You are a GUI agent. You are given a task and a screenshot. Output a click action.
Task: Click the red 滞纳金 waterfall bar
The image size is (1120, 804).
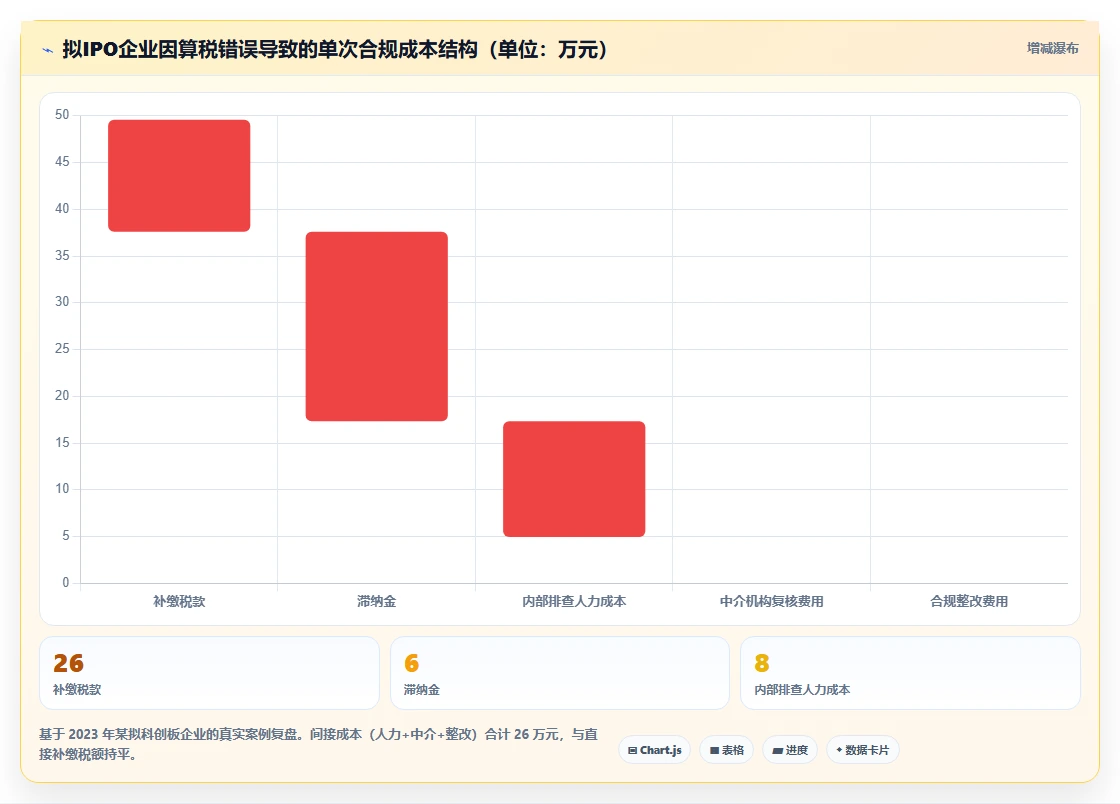click(376, 326)
